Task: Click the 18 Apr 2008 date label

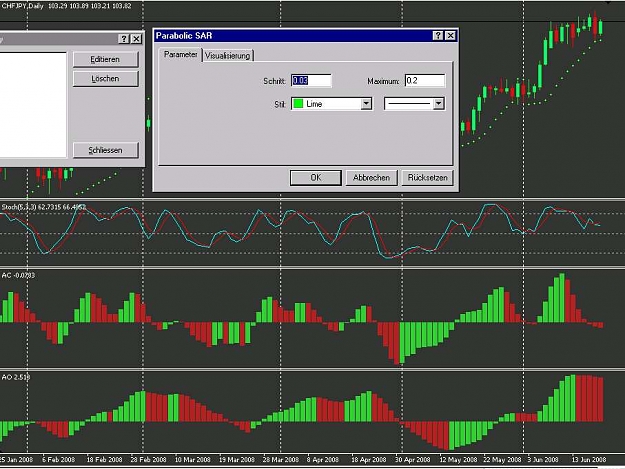Action: [368, 459]
